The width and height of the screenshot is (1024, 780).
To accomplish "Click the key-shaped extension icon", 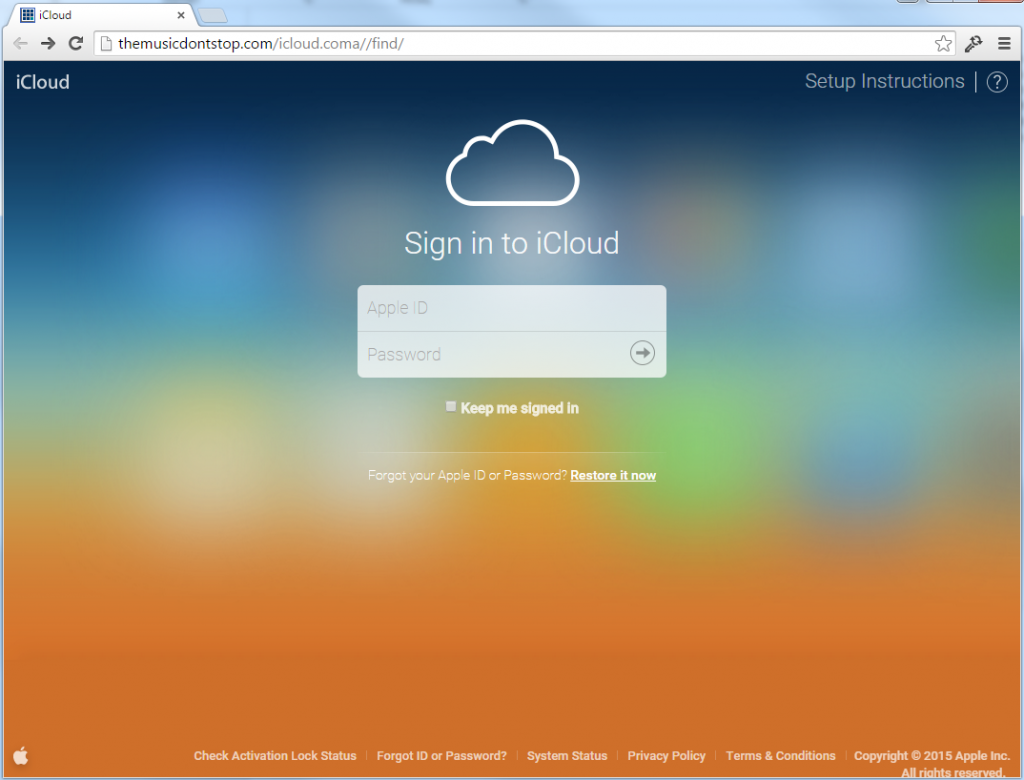I will pyautogui.click(x=973, y=44).
